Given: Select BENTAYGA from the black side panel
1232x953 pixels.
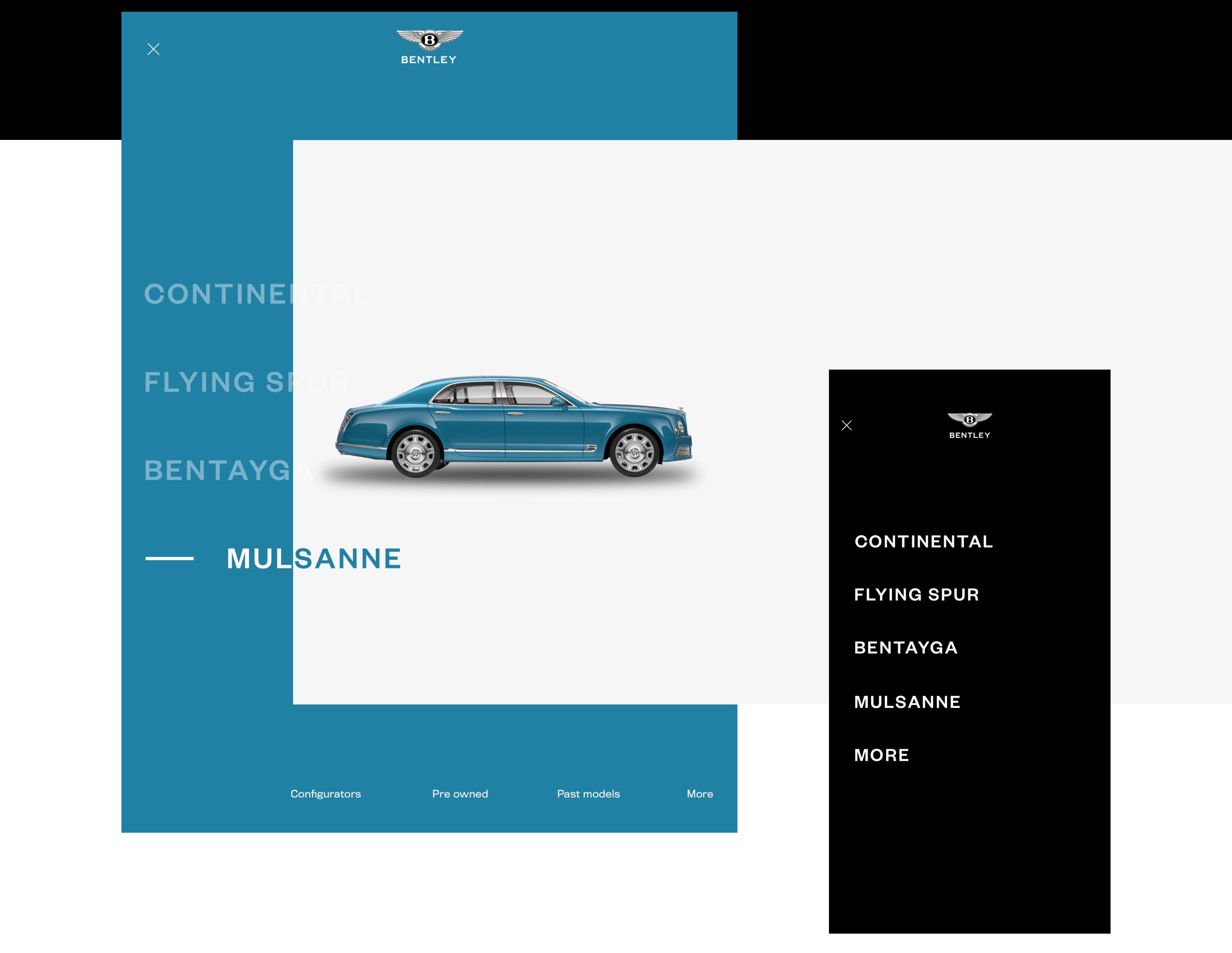Looking at the screenshot, I should [905, 647].
